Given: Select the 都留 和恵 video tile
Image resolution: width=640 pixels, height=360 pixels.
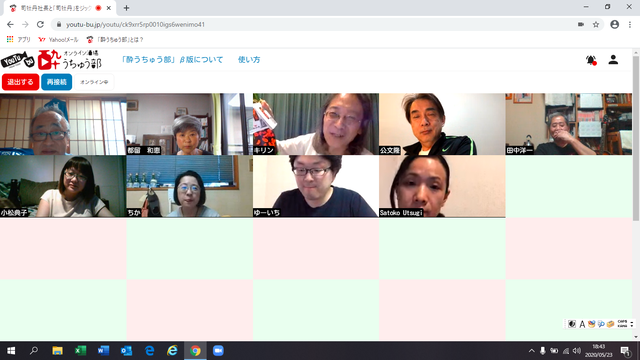Looking at the screenshot, I should tap(189, 124).
